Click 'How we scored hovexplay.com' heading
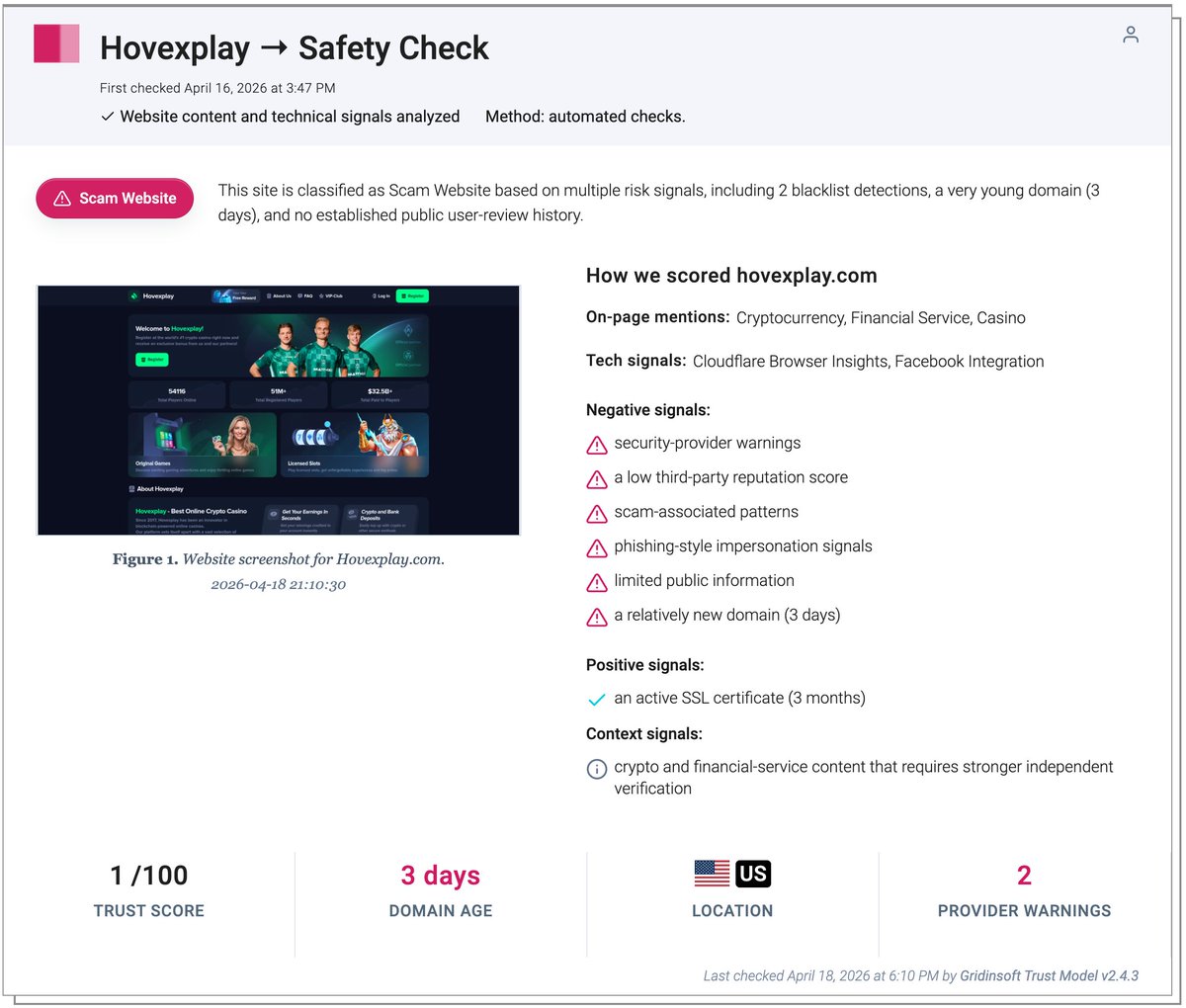 click(x=731, y=276)
